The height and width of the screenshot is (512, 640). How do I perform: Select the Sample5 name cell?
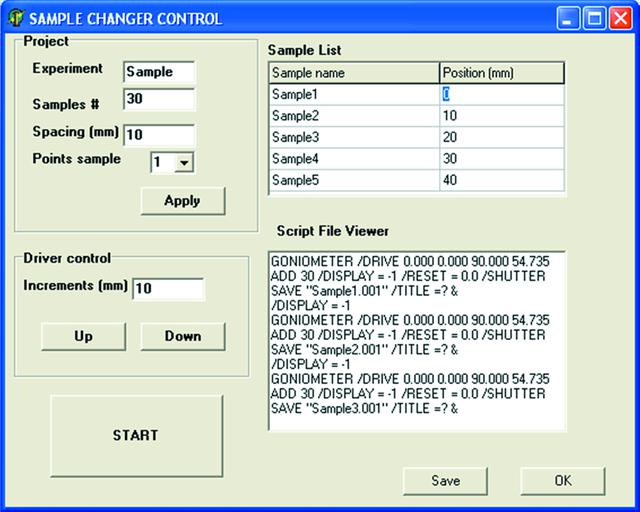click(354, 180)
